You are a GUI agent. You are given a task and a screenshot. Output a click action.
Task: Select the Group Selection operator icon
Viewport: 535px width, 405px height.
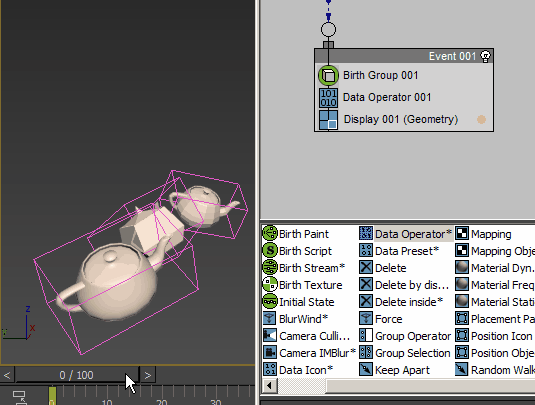(x=366, y=352)
